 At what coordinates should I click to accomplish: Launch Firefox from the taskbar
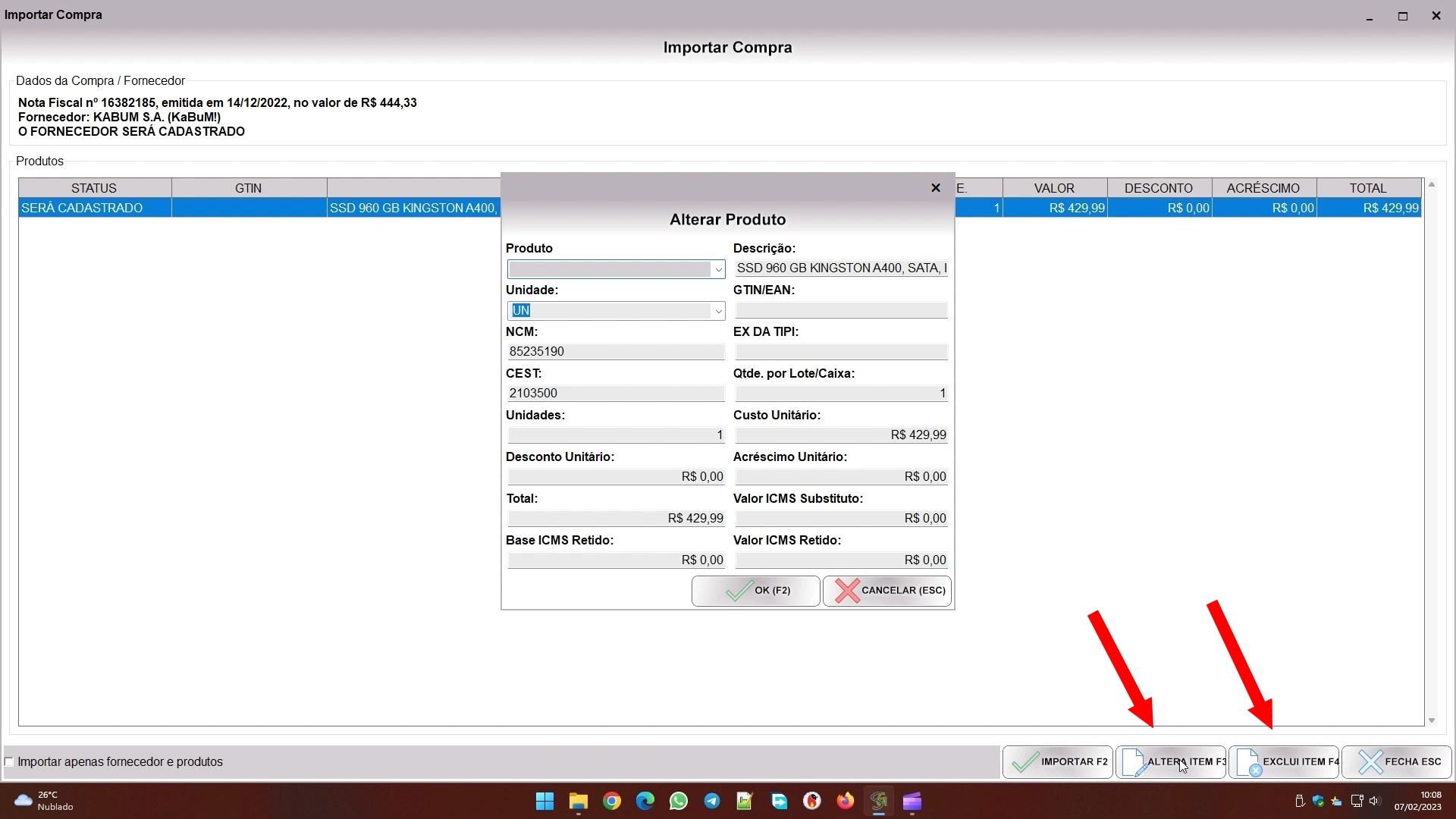tap(846, 801)
